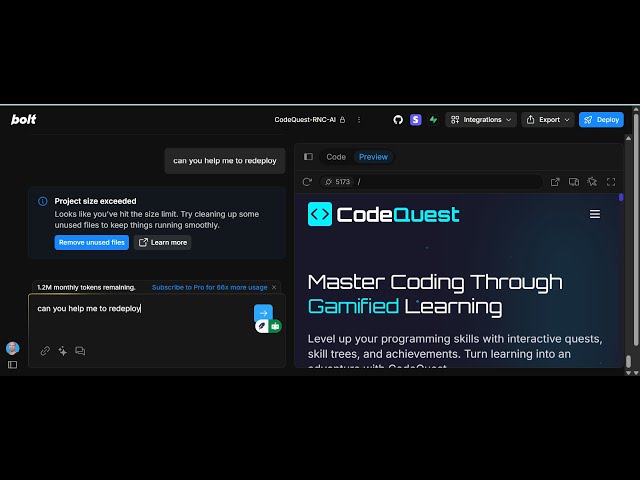Click the chat prompt input field
The height and width of the screenshot is (480, 640).
[x=143, y=320]
